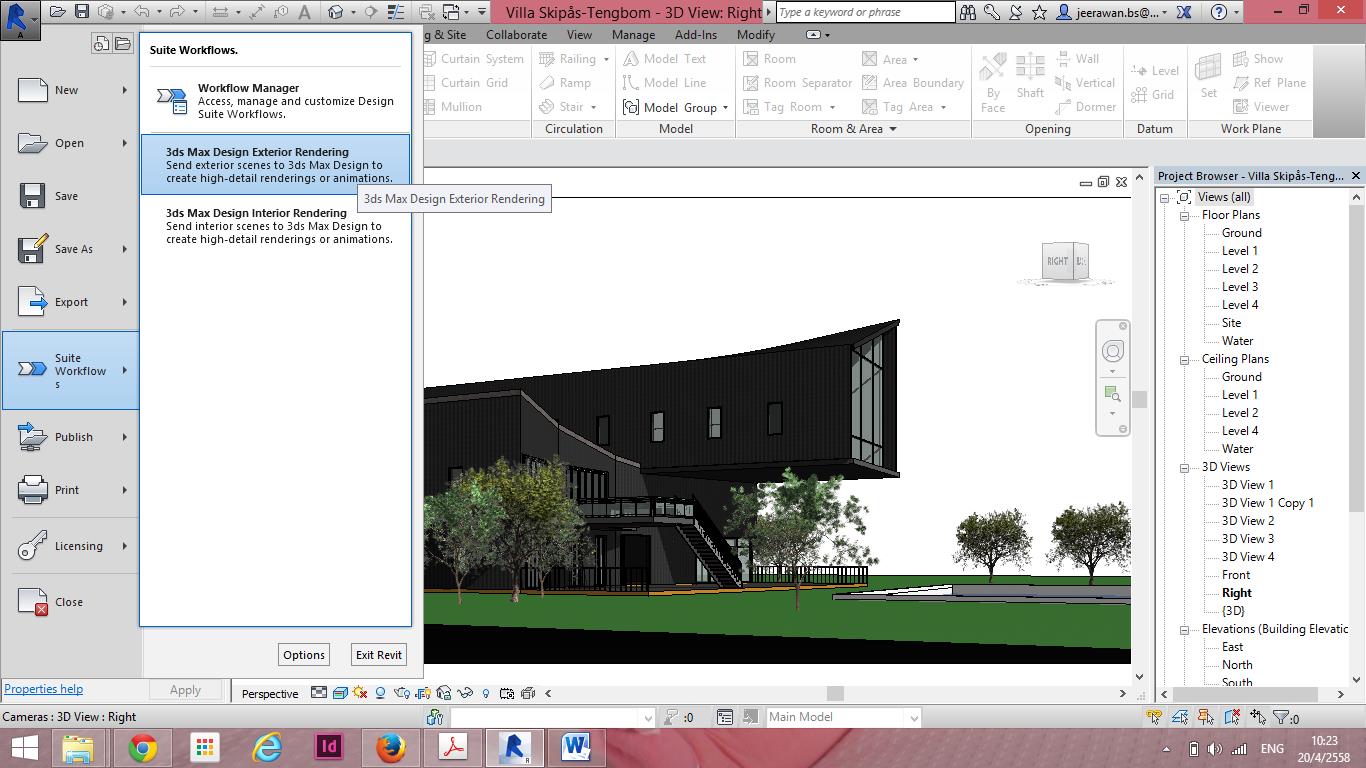Collapse the 3D Views node in Project Browser
The height and width of the screenshot is (768, 1366).
[x=1185, y=467]
